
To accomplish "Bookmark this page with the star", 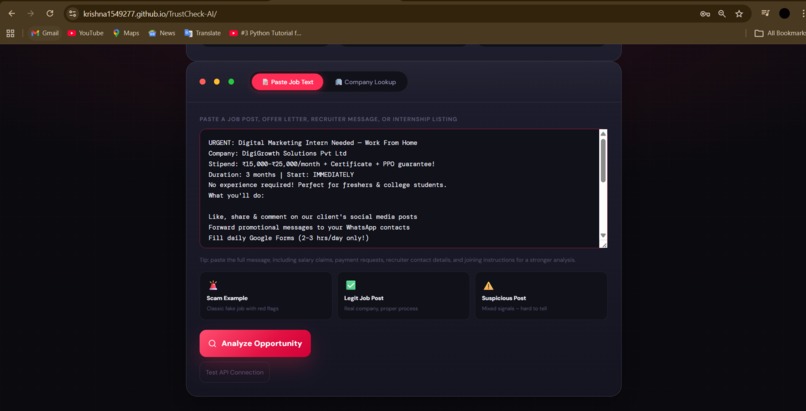I will click(739, 14).
